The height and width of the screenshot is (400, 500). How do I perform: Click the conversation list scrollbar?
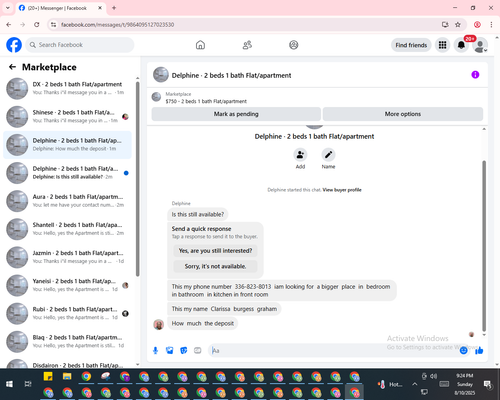(137, 178)
